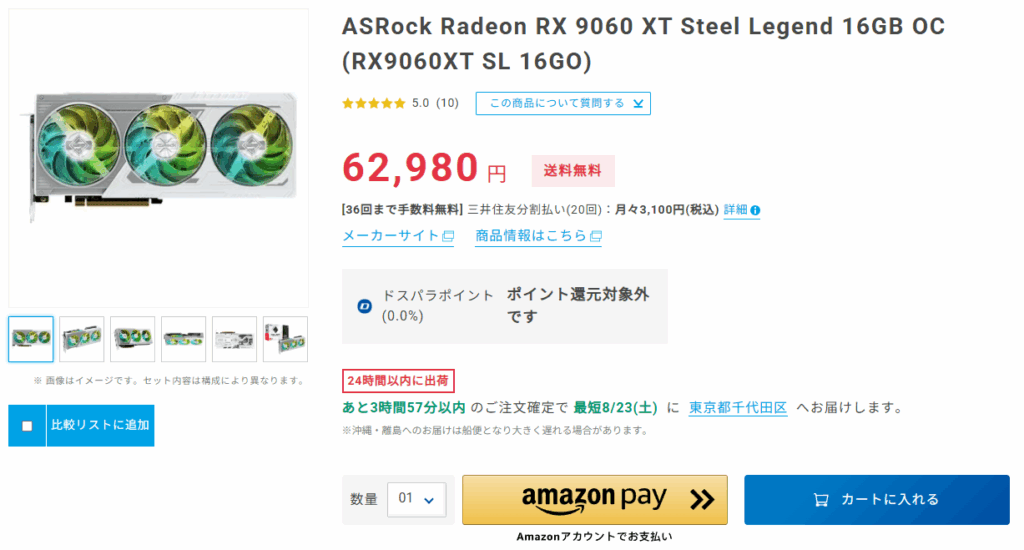Click the external link icon after メーカーサイト
Viewport: 1024px width, 550px height.
[x=448, y=236]
